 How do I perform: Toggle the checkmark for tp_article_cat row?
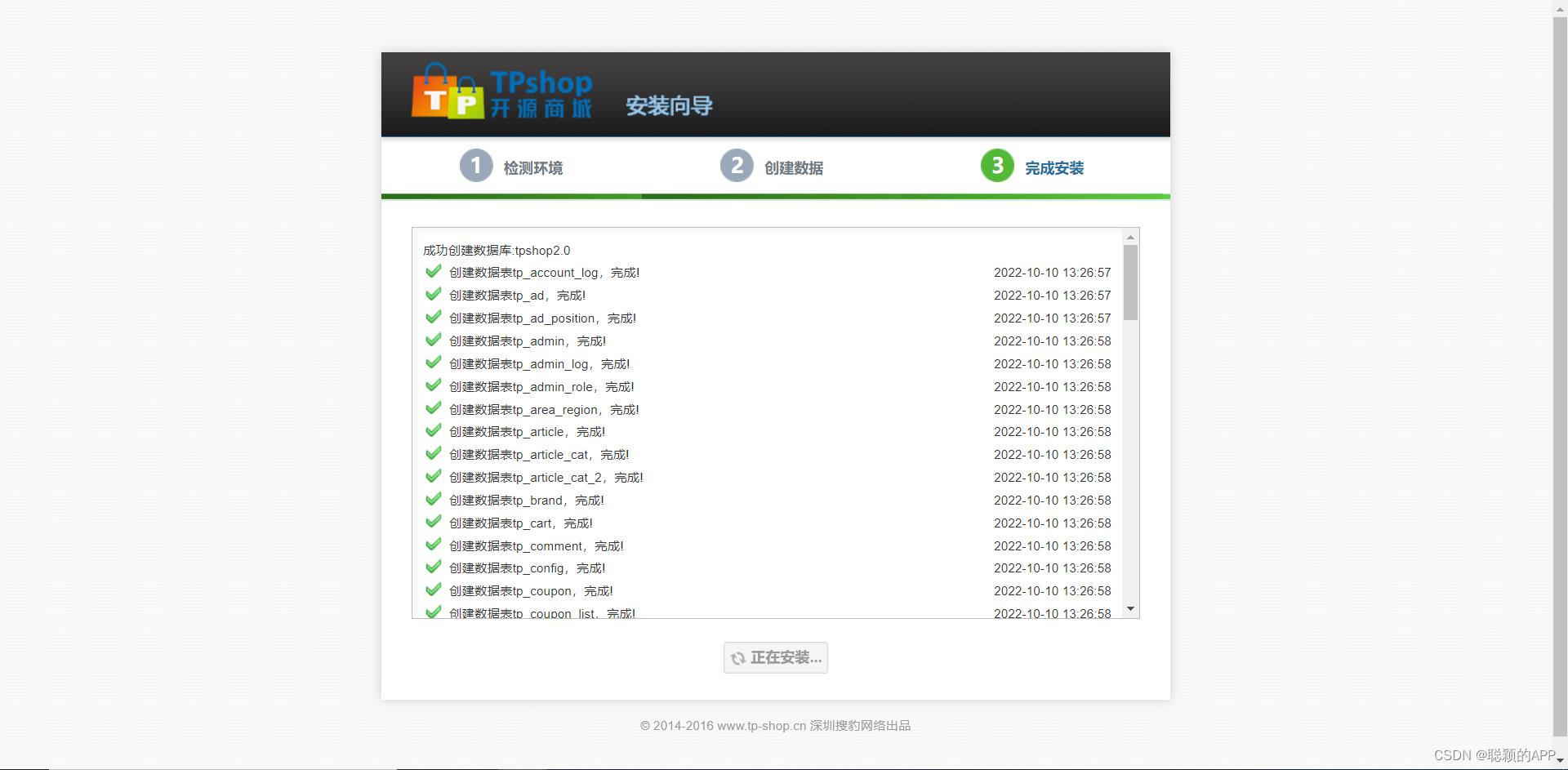pos(433,452)
